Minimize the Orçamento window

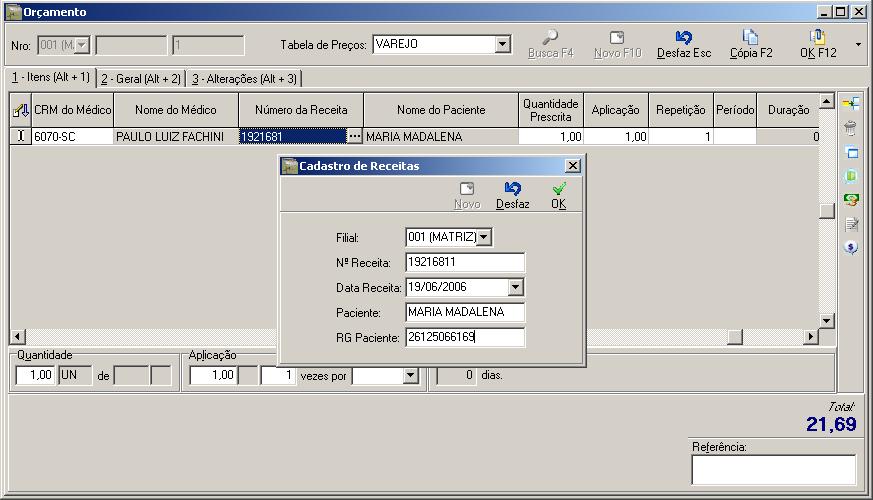pyautogui.click(x=825, y=12)
